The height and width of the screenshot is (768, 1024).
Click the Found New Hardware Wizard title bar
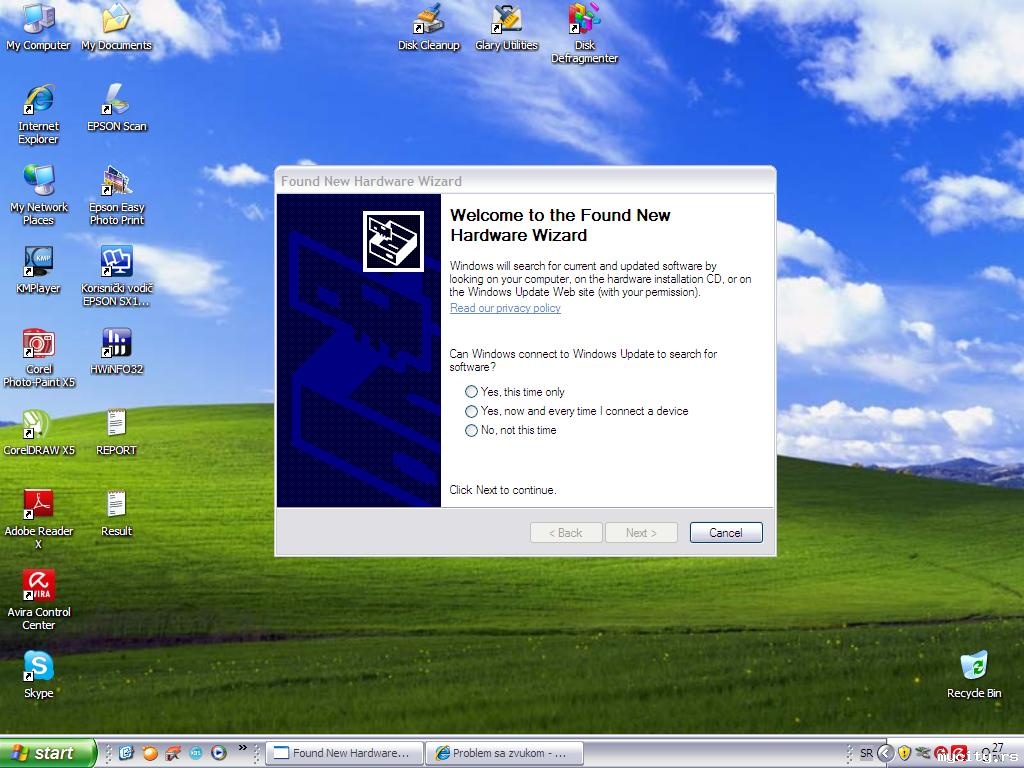[x=525, y=181]
